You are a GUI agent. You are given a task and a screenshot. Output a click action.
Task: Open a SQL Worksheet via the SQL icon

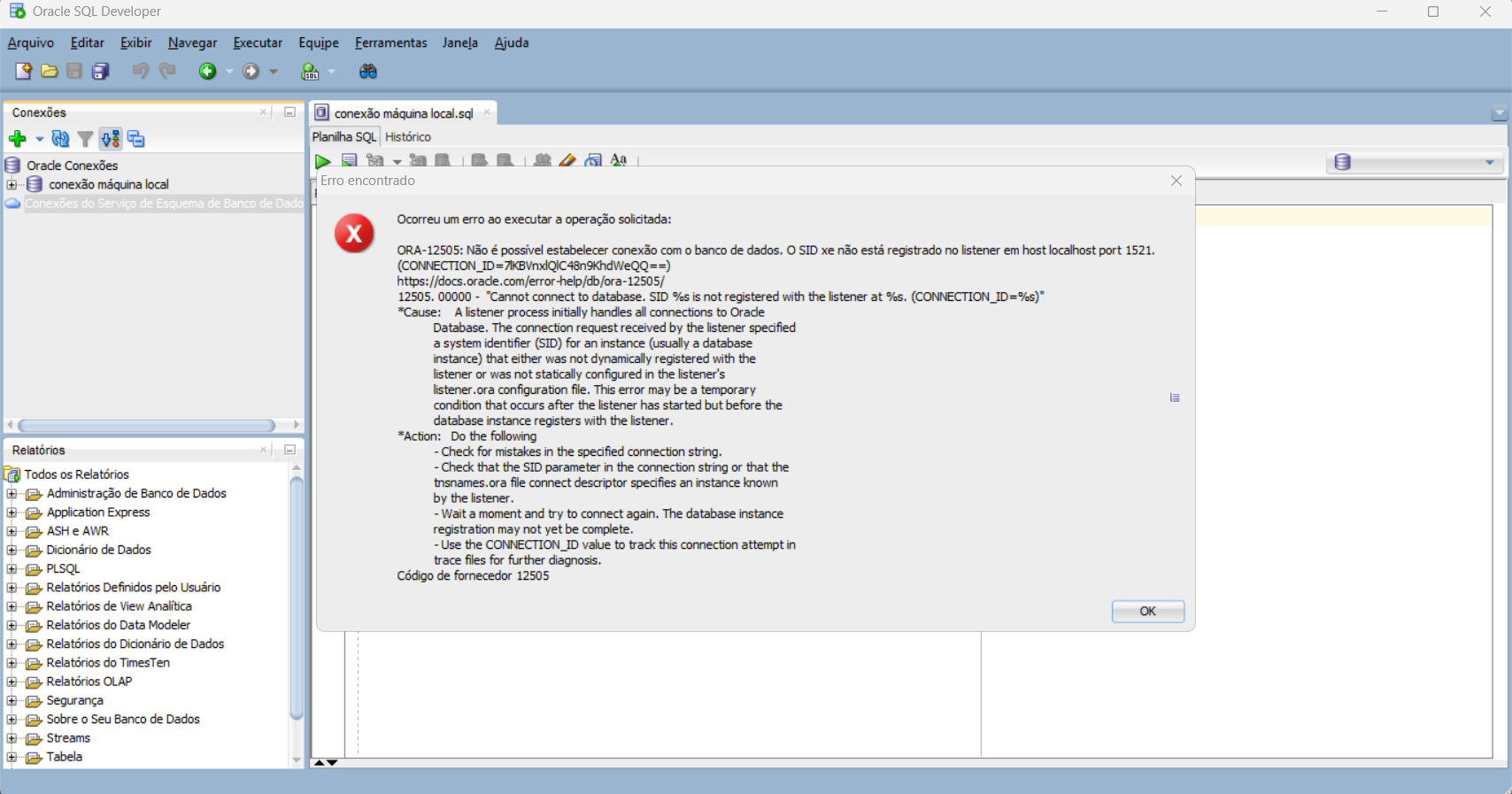pos(310,71)
